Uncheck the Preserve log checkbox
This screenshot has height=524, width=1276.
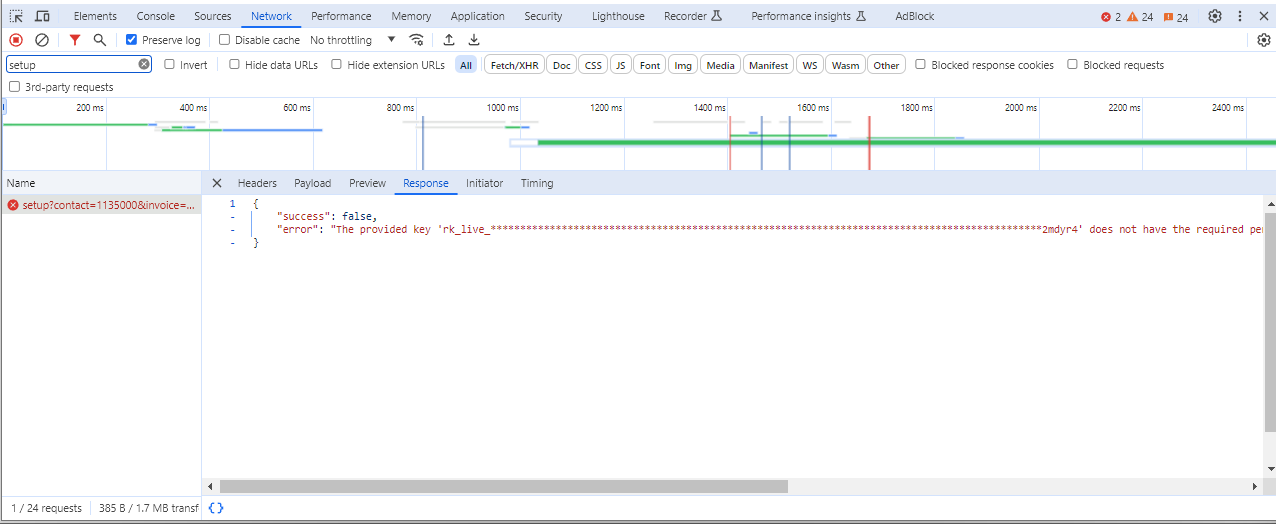[x=132, y=40]
